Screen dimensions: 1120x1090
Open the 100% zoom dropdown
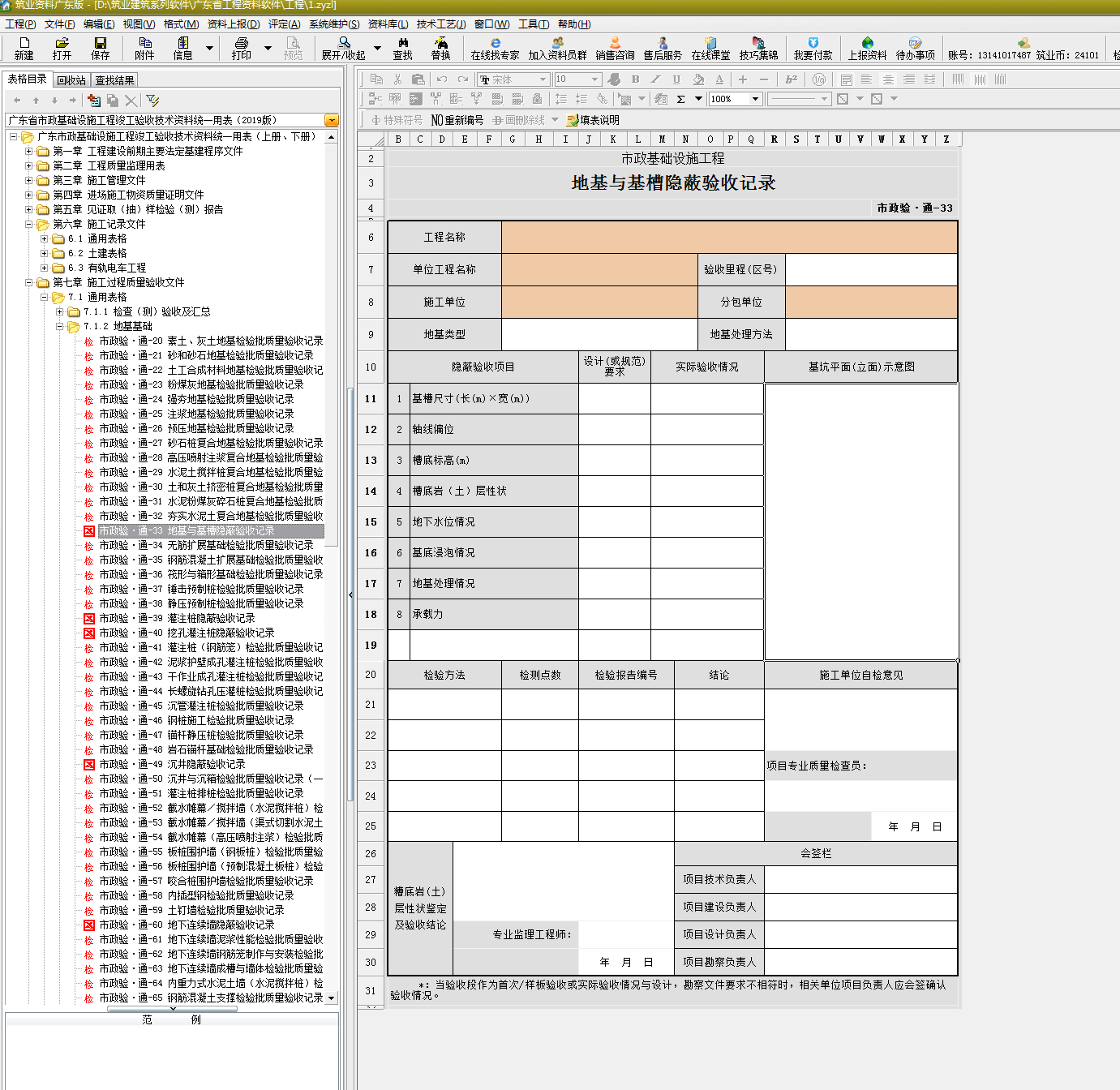click(755, 99)
